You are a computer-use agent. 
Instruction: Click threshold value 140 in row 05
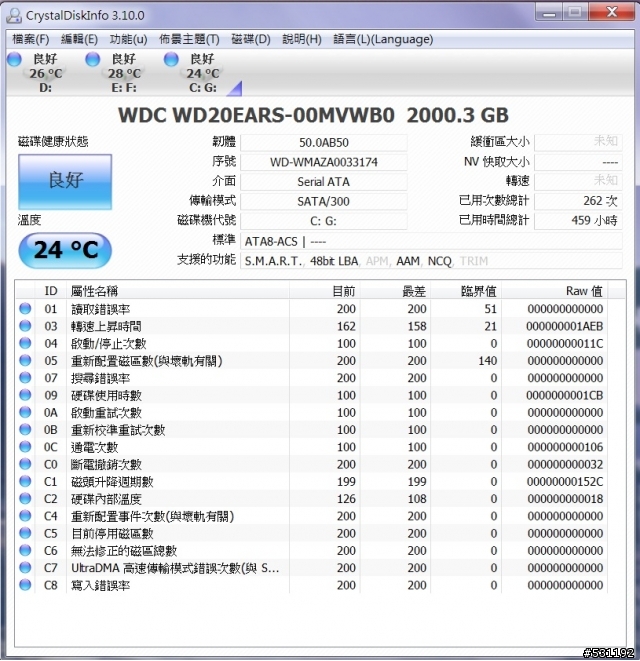point(487,361)
